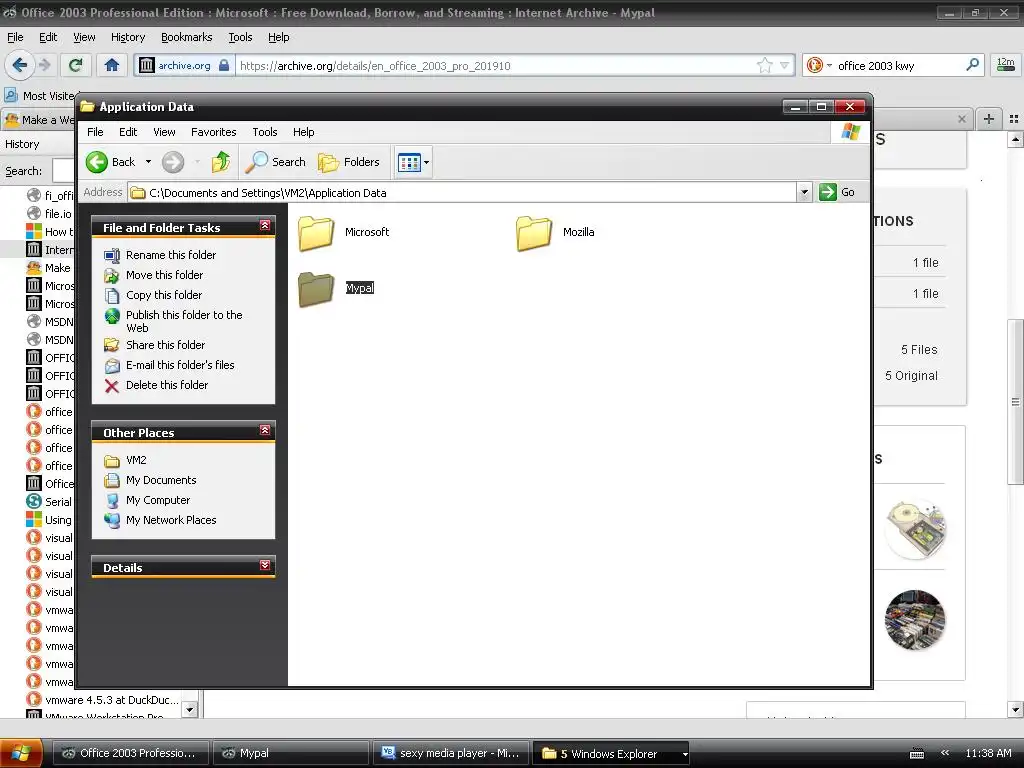Click the Go button
The height and width of the screenshot is (768, 1024).
point(838,192)
